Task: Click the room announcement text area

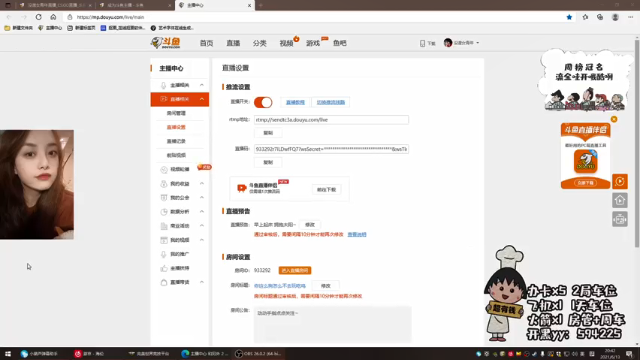Action: click(332, 324)
